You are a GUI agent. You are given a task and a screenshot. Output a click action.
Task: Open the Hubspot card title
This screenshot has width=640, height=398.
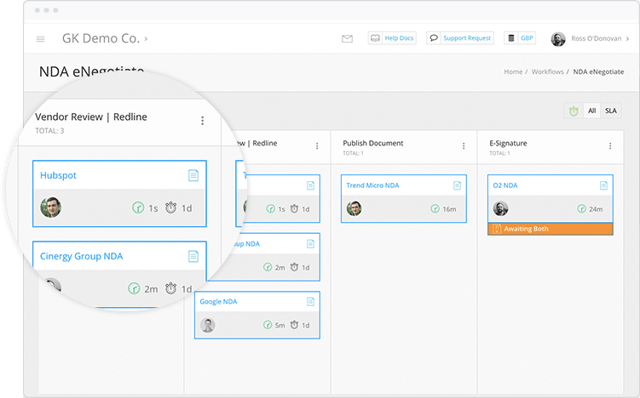(x=58, y=176)
